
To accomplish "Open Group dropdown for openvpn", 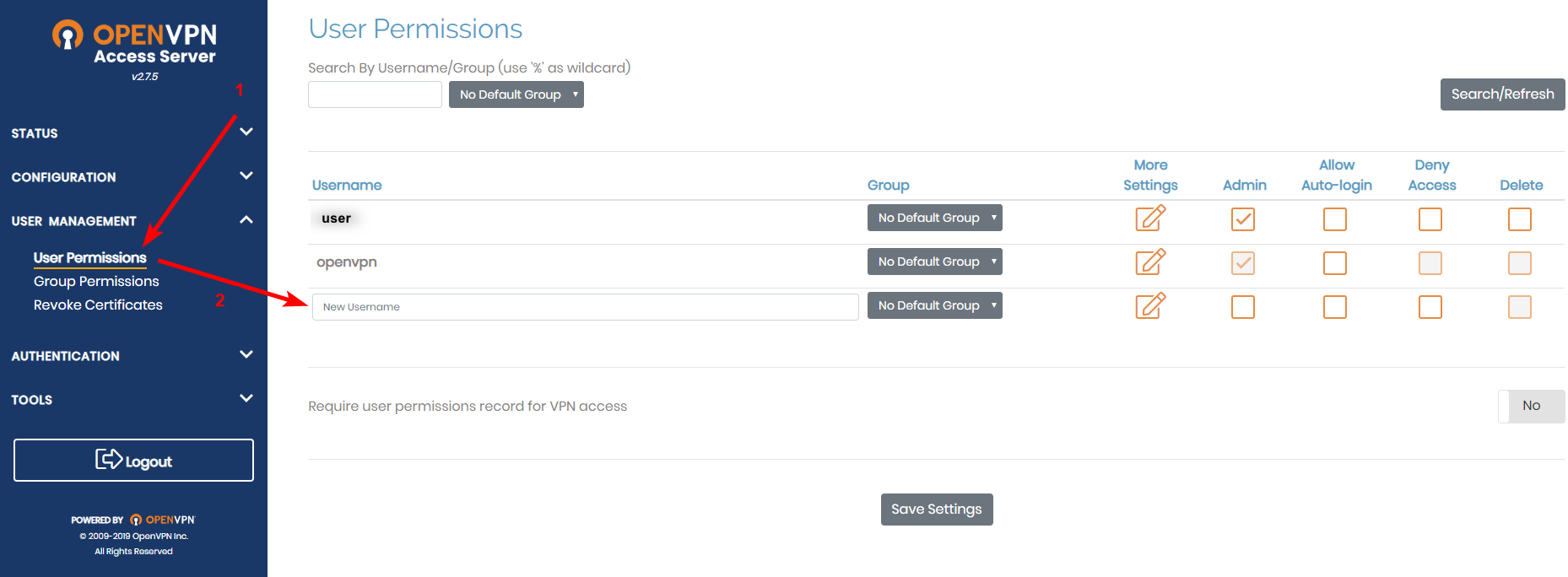I will pyautogui.click(x=935, y=262).
